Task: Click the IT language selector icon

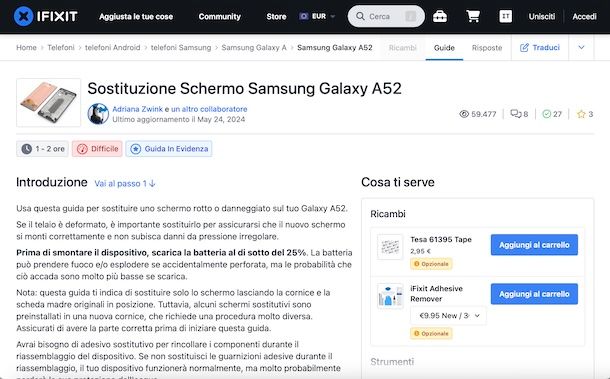Action: pyautogui.click(x=505, y=16)
